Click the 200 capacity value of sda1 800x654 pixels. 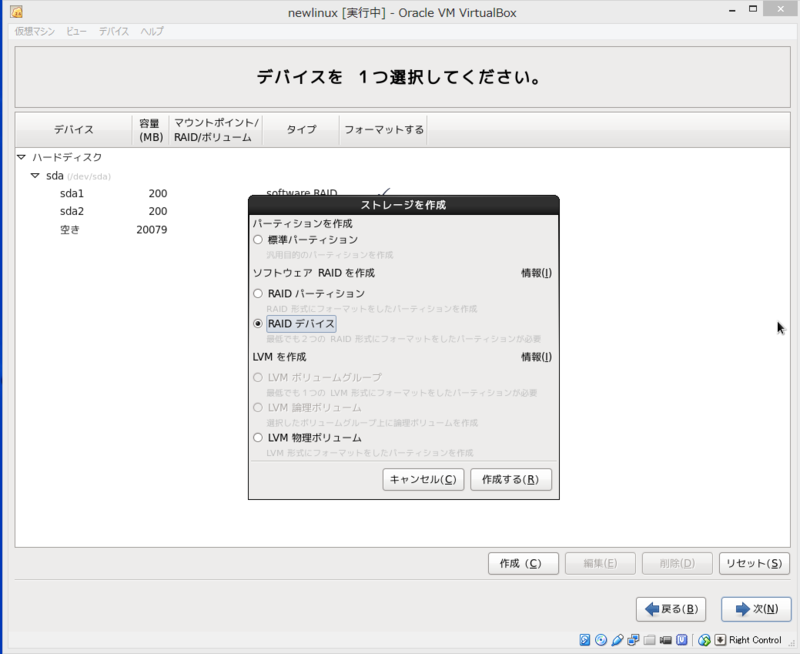coord(158,193)
